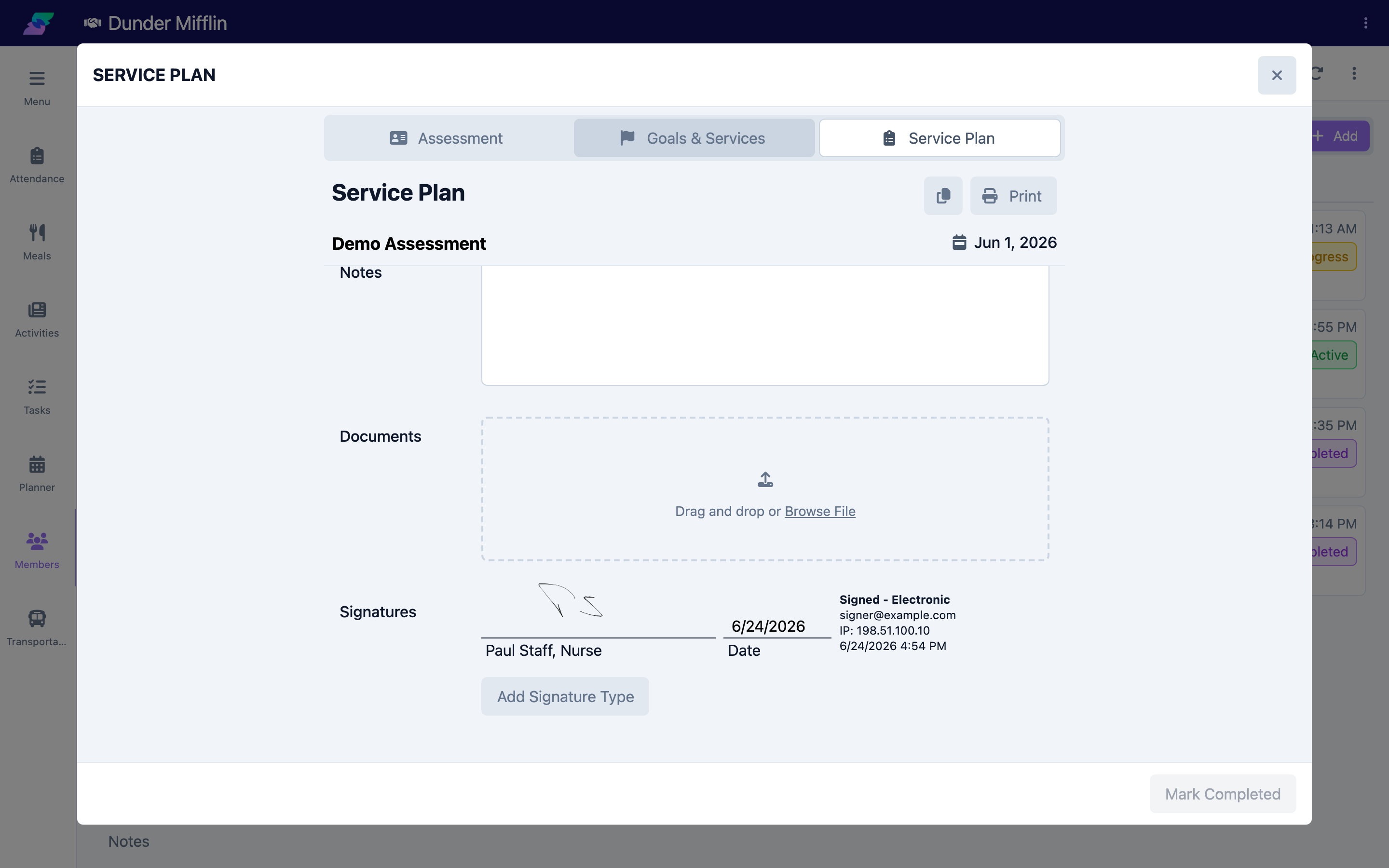Open the Transportation sidebar icon
Screen dimensions: 1389x868
37,618
